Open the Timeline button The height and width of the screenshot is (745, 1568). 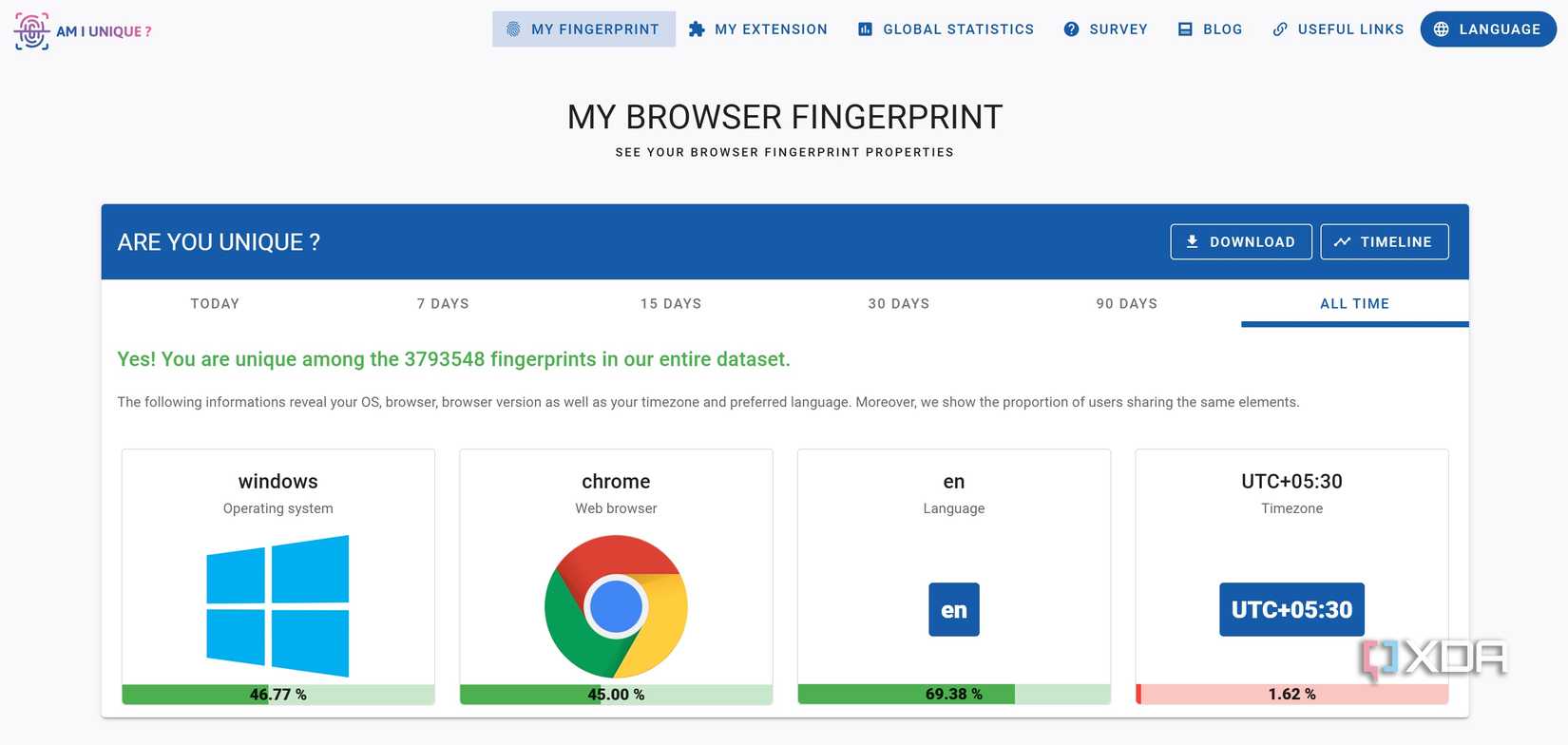1385,241
